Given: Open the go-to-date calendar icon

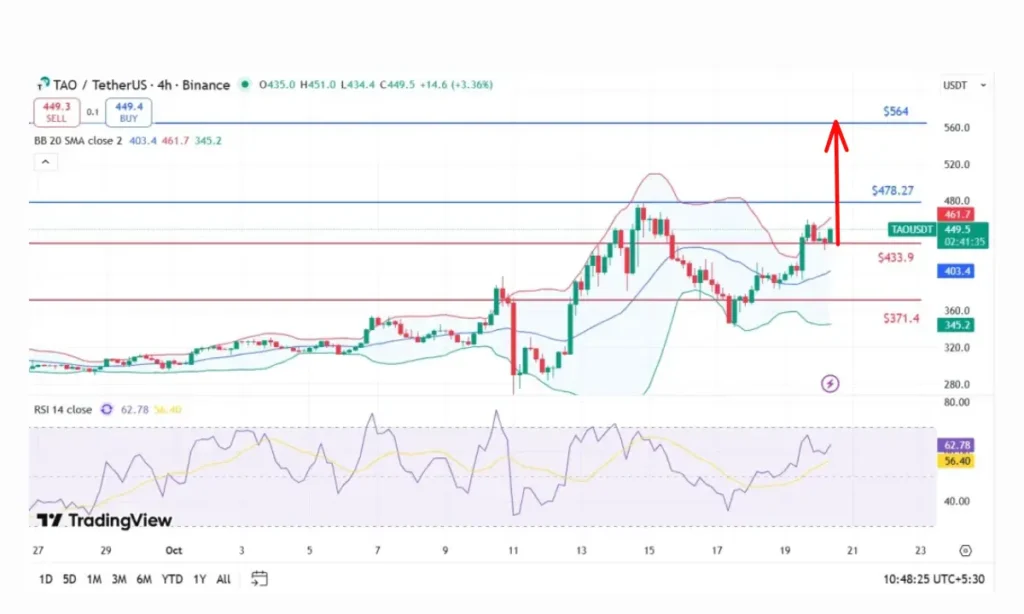Looking at the screenshot, I should 260,579.
